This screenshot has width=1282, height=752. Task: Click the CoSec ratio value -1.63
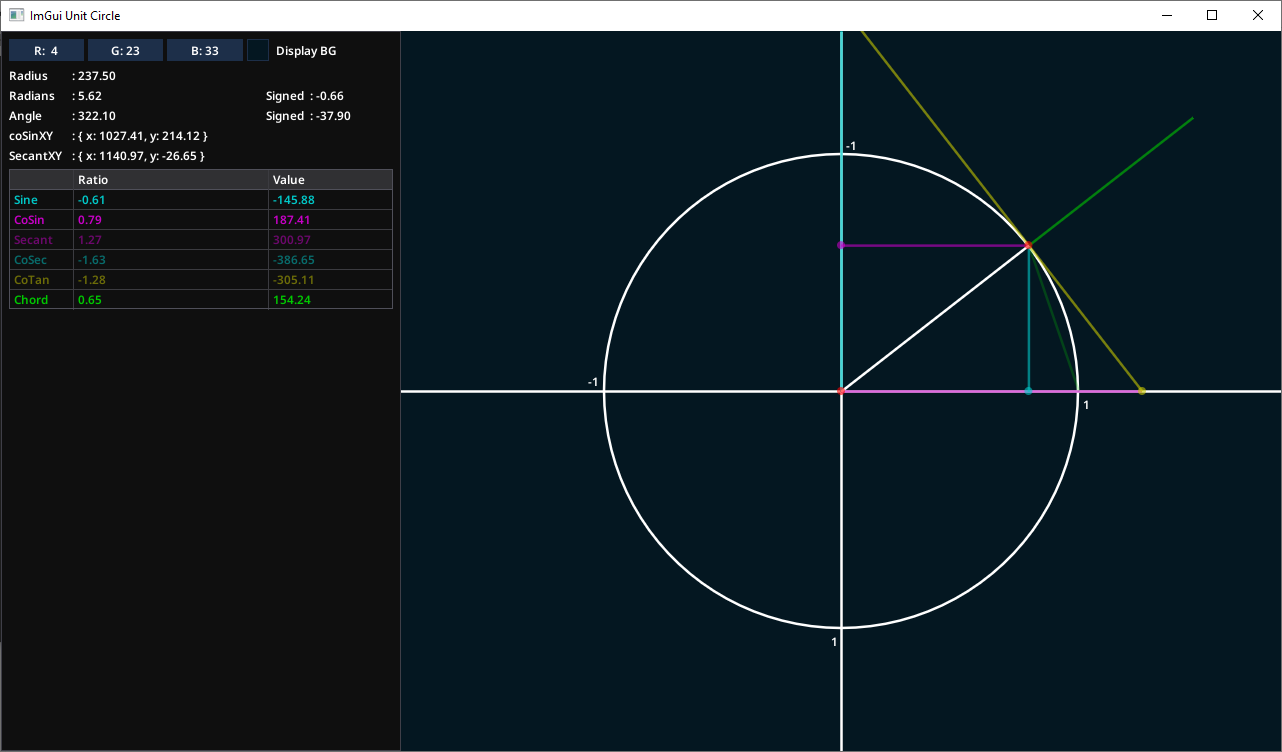pyautogui.click(x=92, y=260)
